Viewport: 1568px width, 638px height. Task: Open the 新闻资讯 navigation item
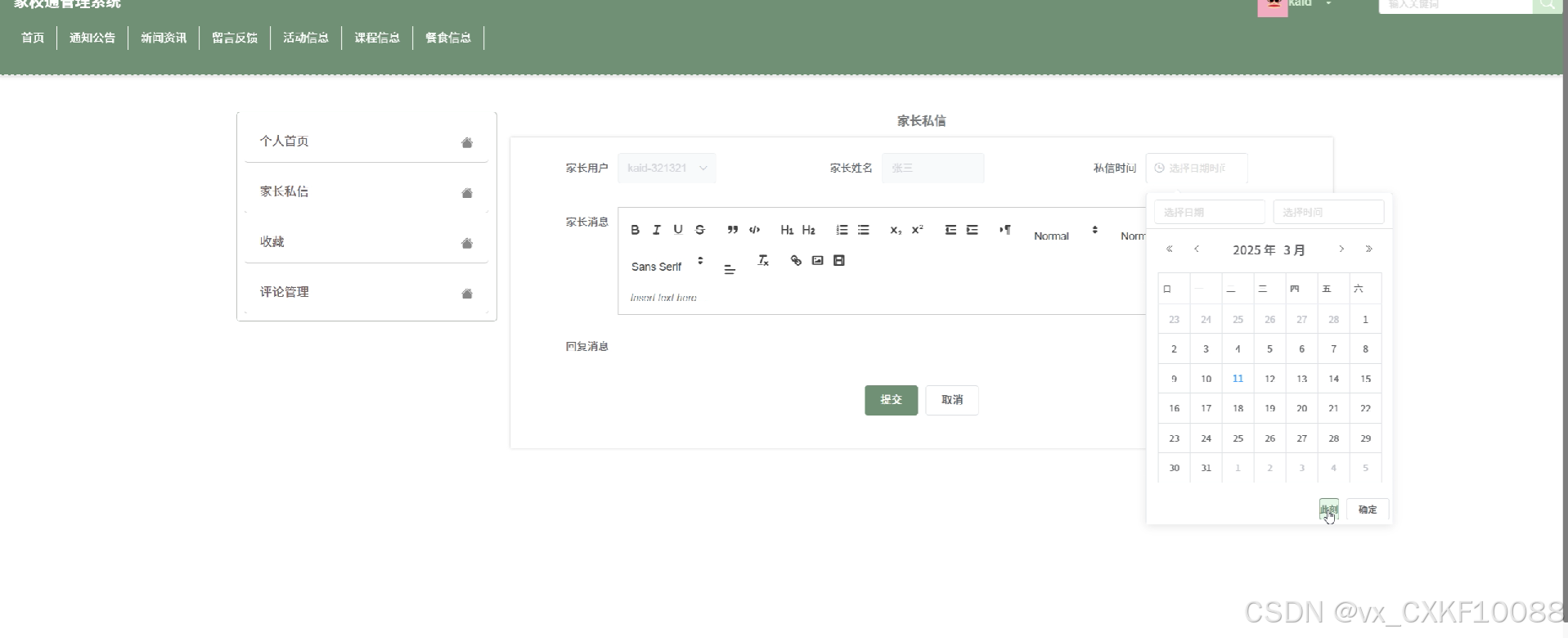tap(164, 38)
